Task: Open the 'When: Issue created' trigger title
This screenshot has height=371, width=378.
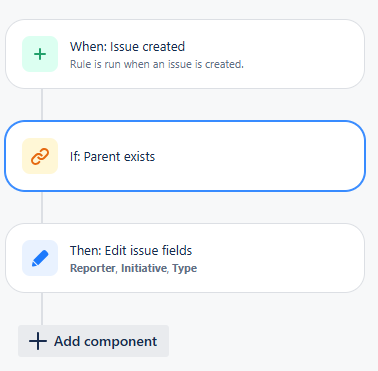Action: point(127,47)
